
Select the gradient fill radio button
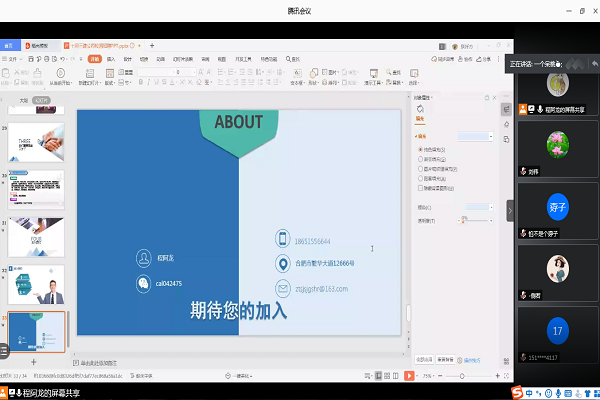pyautogui.click(x=419, y=159)
